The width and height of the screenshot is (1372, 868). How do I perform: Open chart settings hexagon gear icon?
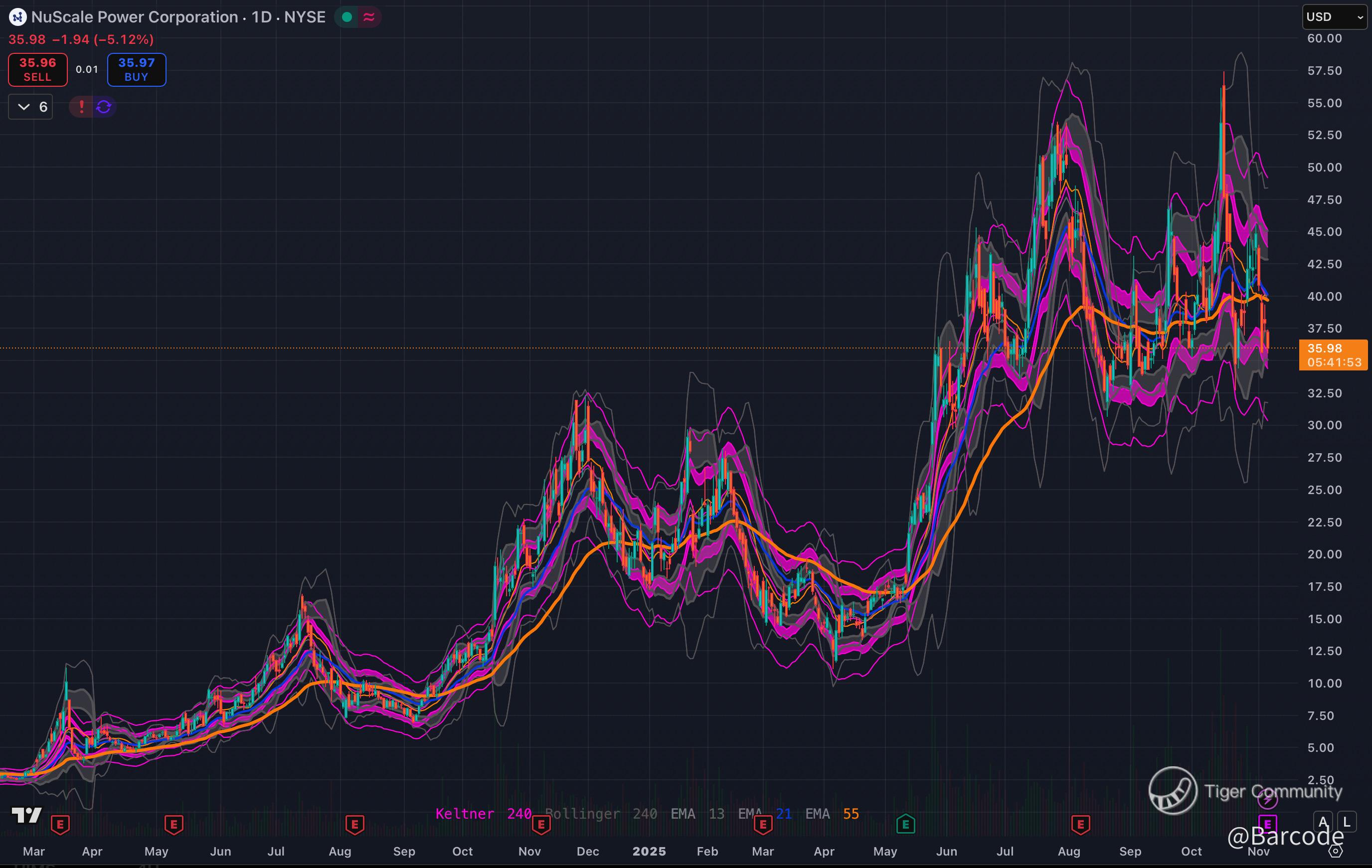pos(1335,852)
